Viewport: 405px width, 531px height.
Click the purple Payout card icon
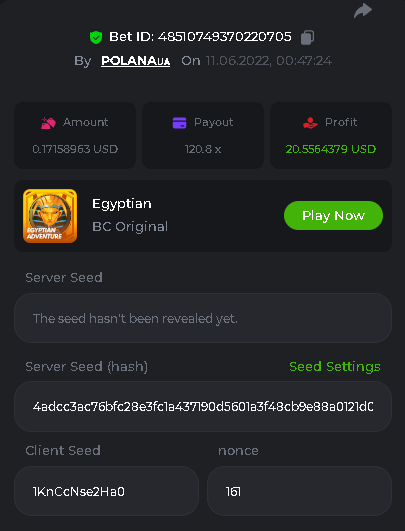[179, 123]
